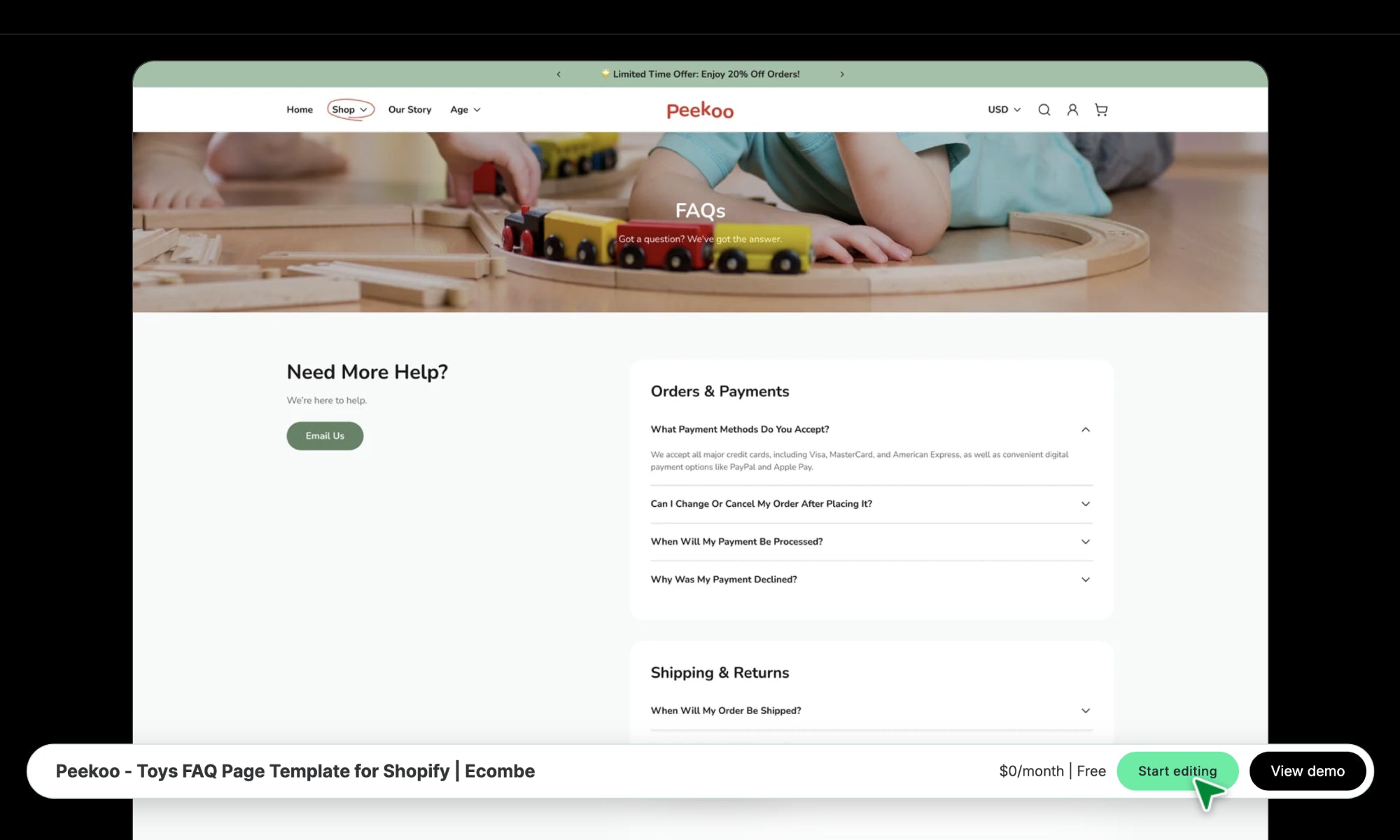Open the search icon in header
Screen dimensions: 1400x840
(1044, 110)
